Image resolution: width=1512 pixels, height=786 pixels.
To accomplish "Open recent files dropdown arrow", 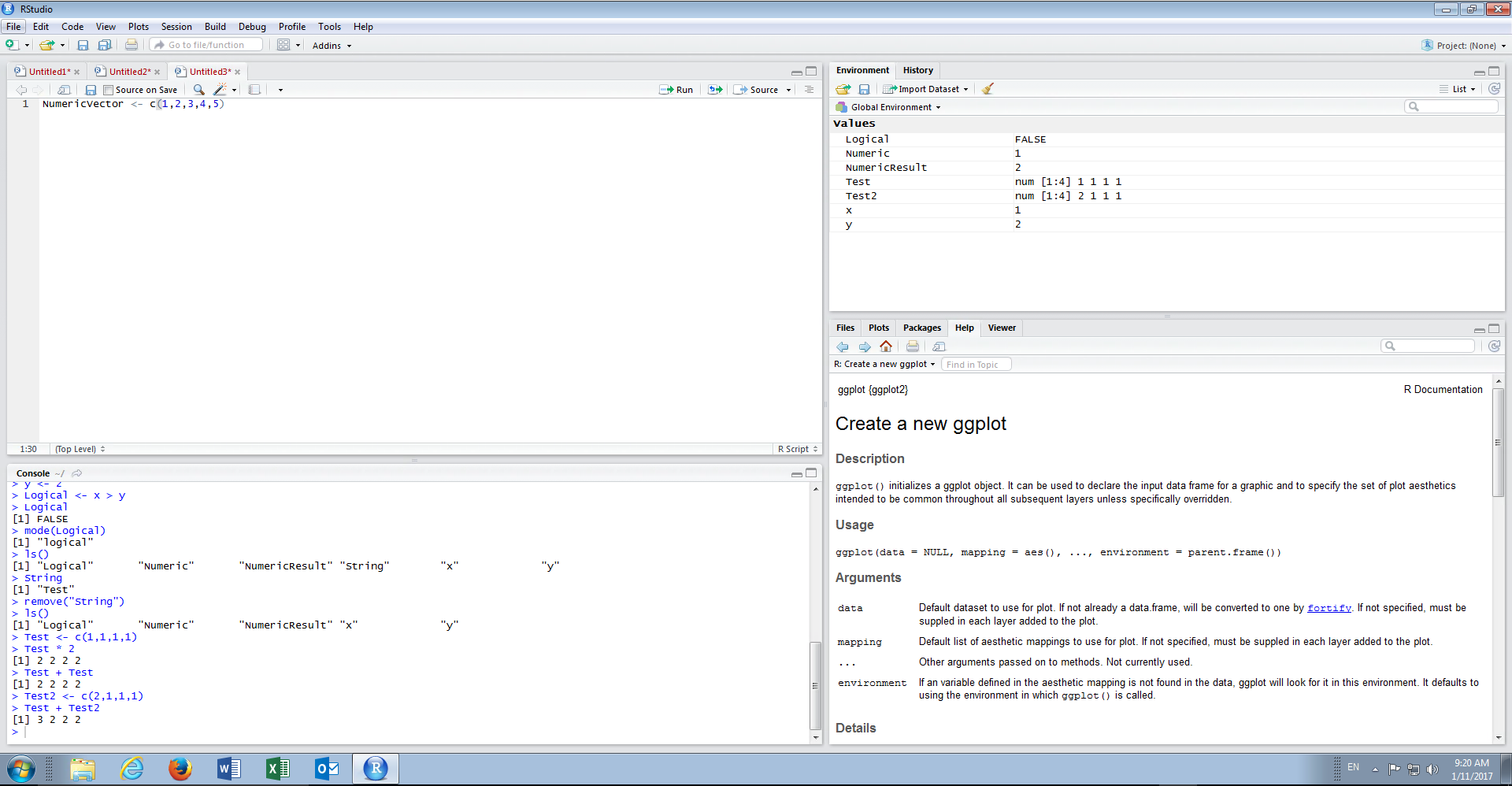I will point(63,46).
